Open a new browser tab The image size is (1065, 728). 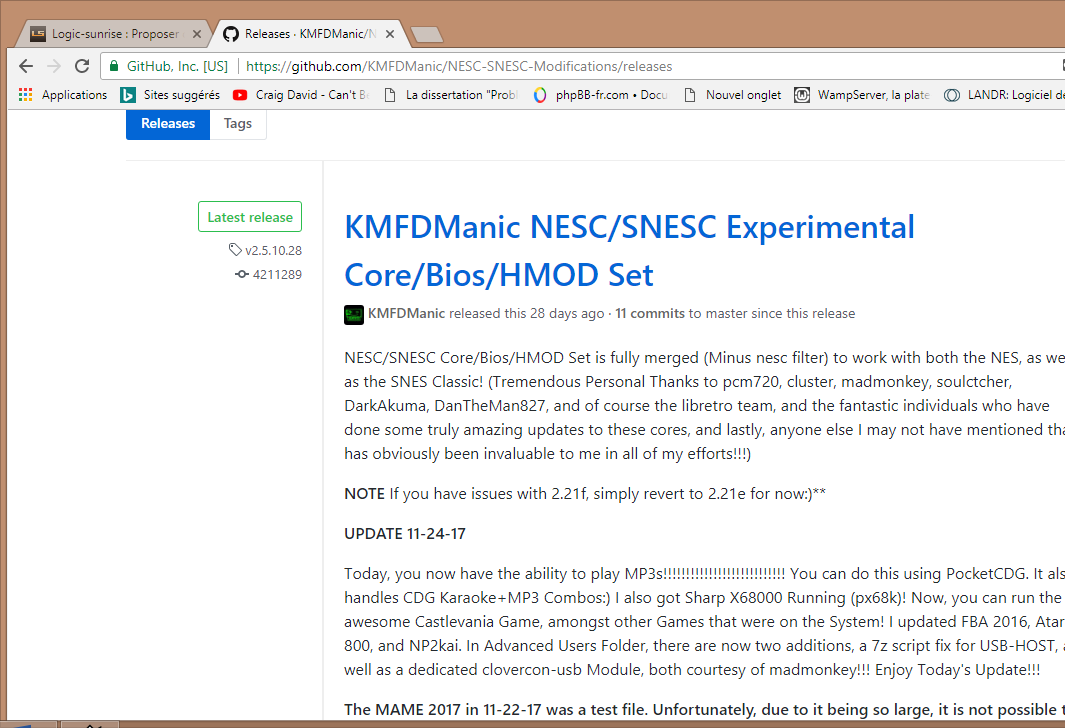pyautogui.click(x=427, y=34)
